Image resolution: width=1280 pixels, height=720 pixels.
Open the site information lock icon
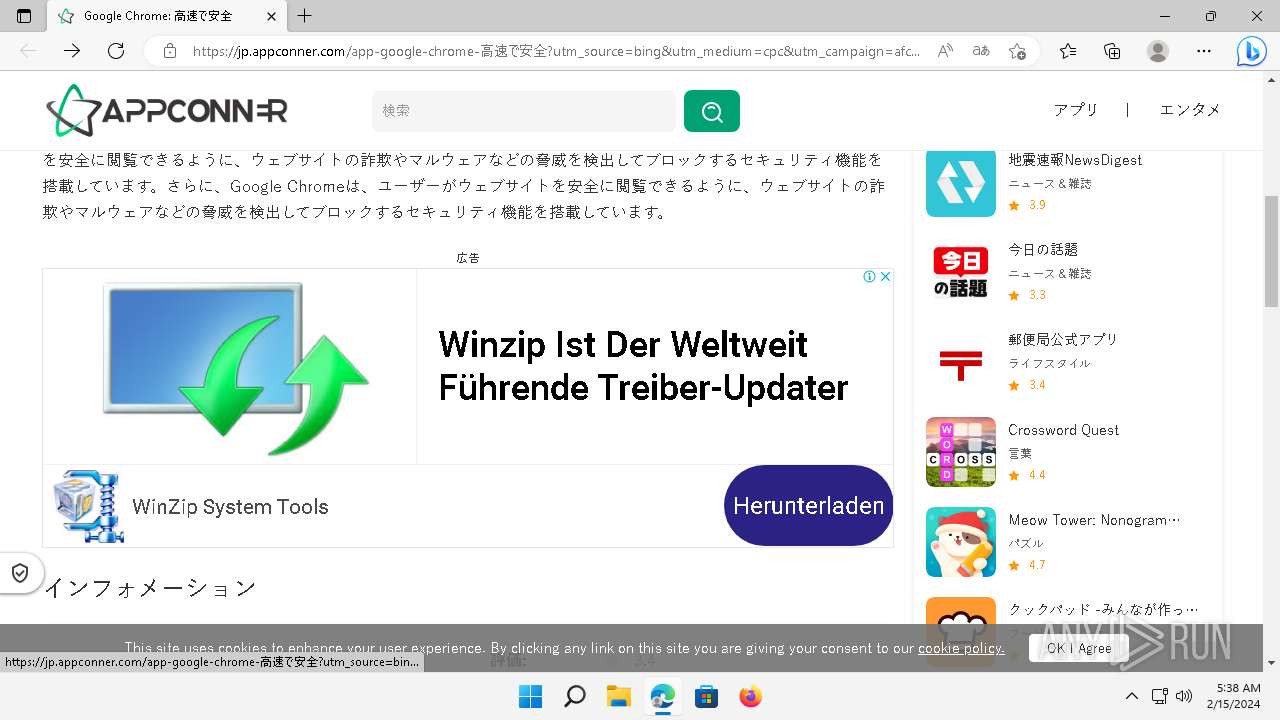(x=170, y=51)
